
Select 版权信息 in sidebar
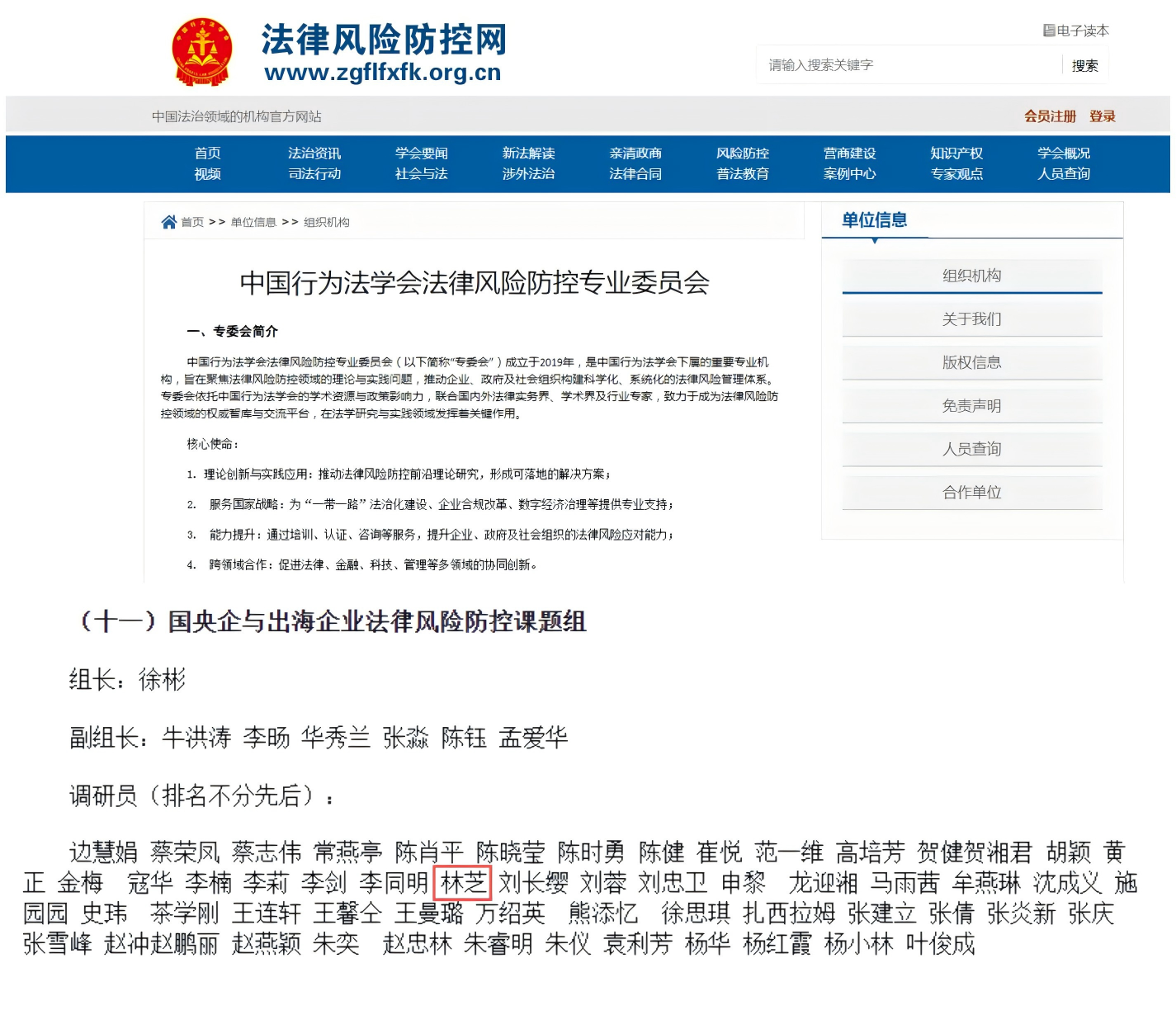(x=972, y=362)
